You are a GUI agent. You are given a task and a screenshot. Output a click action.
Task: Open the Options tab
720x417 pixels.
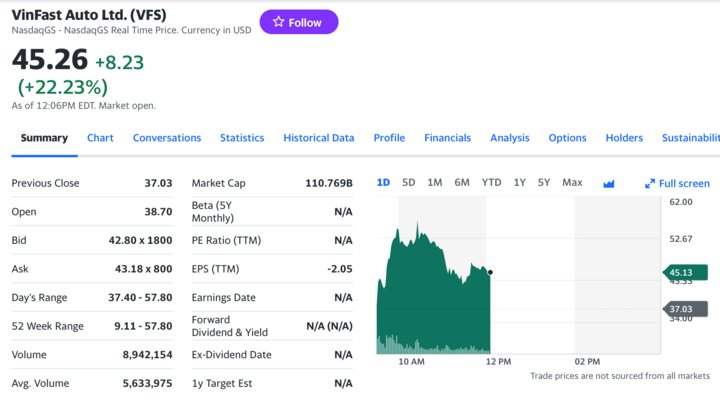567,138
